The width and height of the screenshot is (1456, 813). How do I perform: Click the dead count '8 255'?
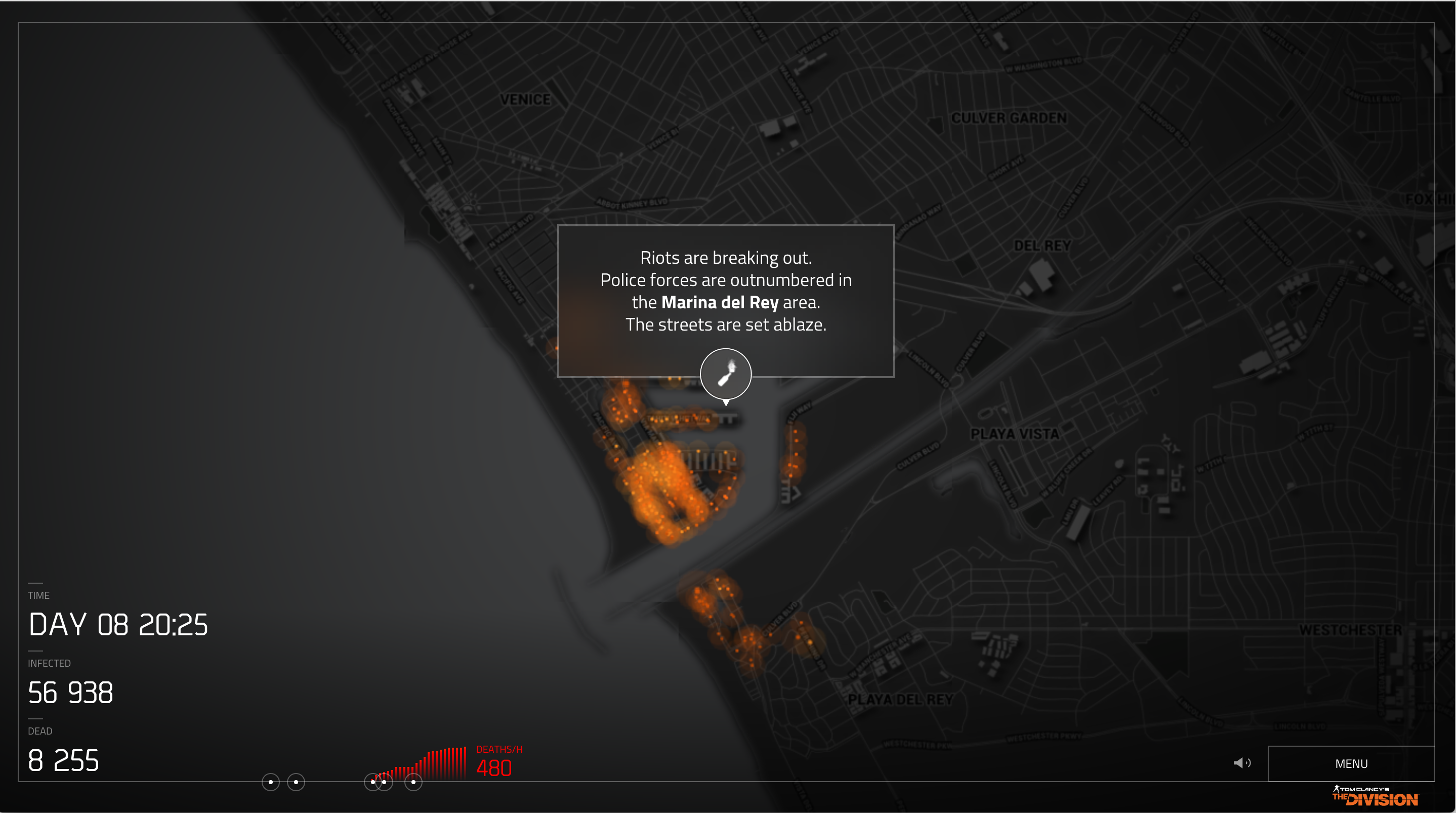pos(63,760)
